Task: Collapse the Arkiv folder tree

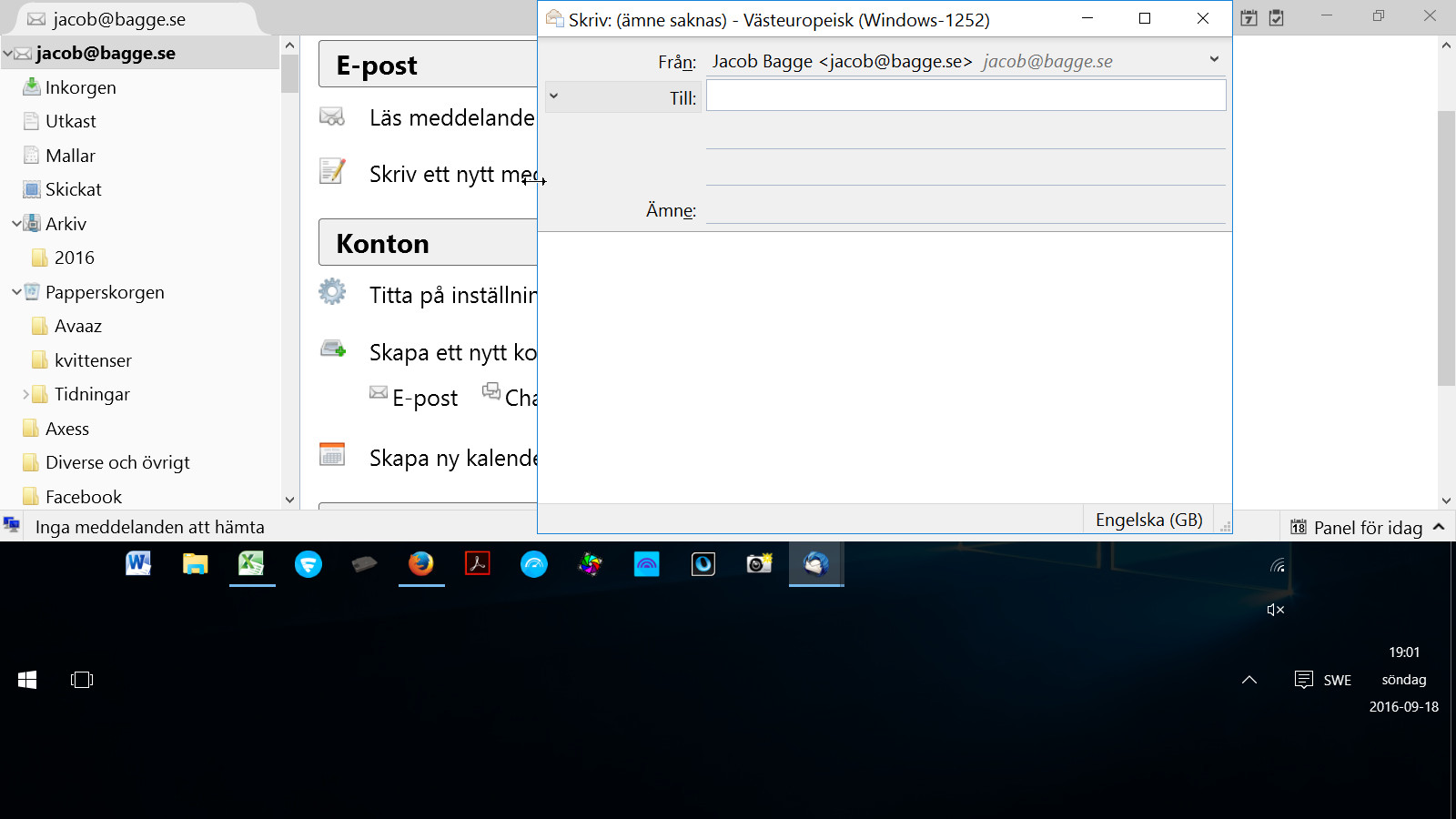Action: point(16,224)
